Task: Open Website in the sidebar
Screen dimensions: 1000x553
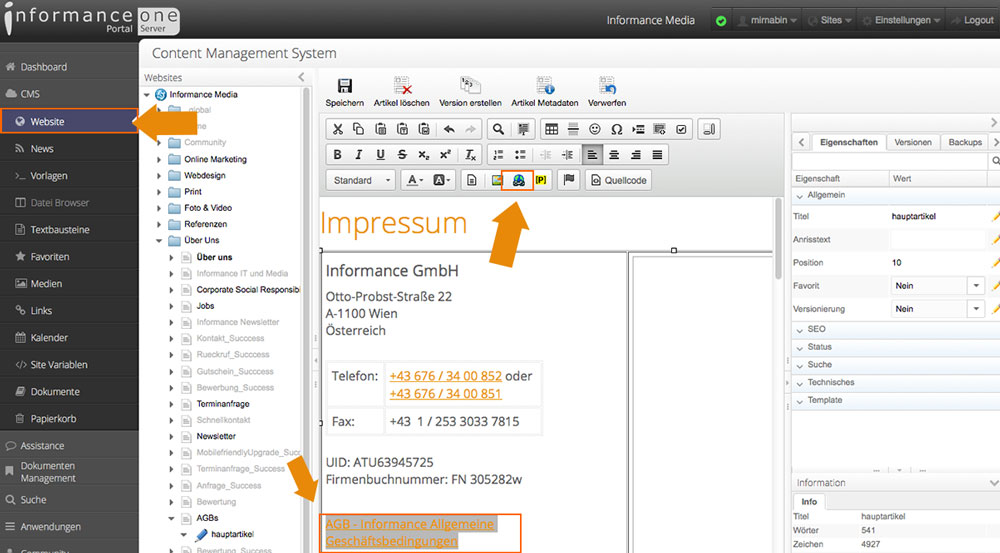Action: (x=69, y=121)
